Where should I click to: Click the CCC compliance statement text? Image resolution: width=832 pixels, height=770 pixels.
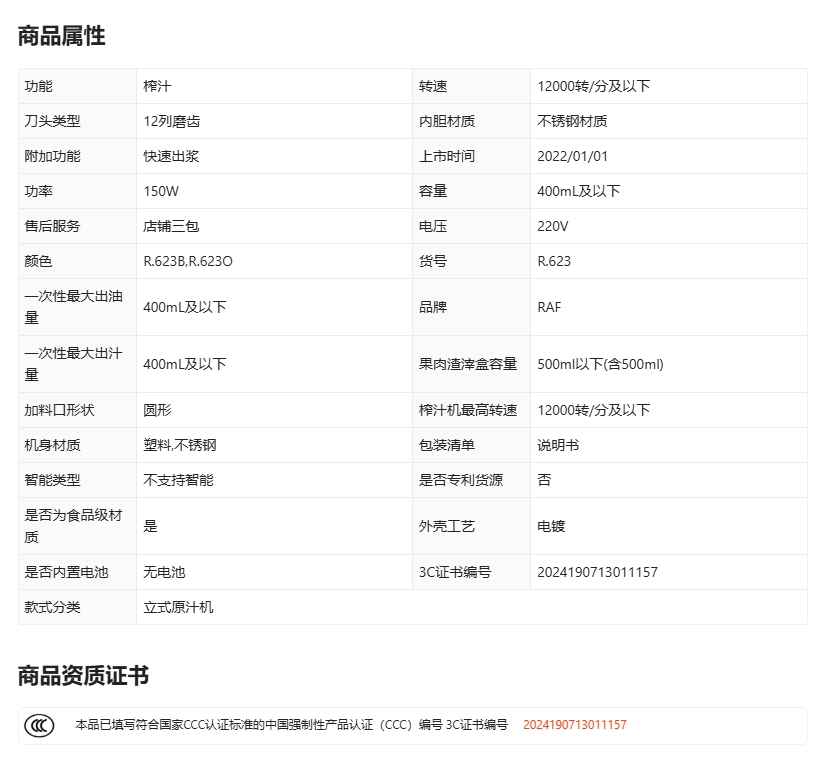point(291,725)
